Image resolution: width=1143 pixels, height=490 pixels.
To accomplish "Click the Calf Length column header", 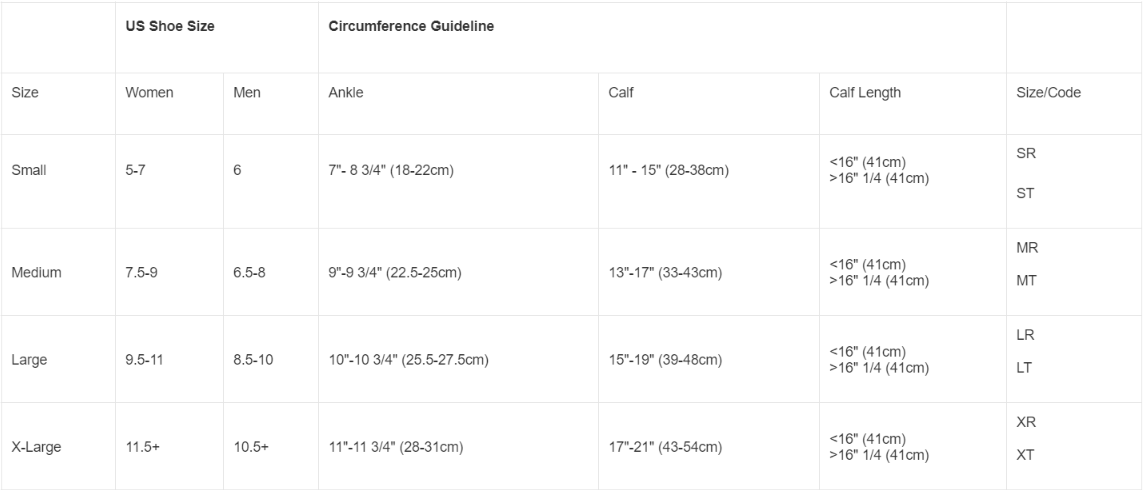I will click(x=865, y=93).
